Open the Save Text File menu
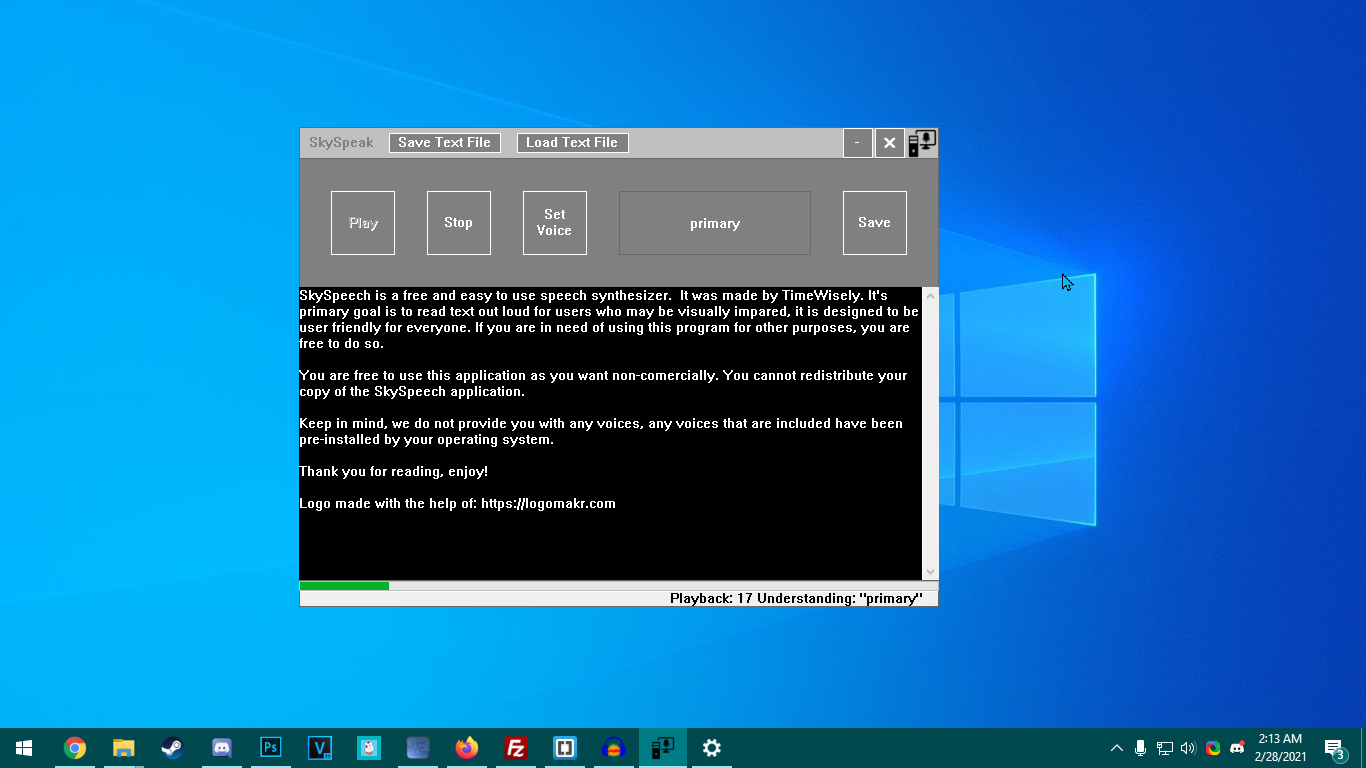Viewport: 1366px width, 768px height. pyautogui.click(x=444, y=143)
